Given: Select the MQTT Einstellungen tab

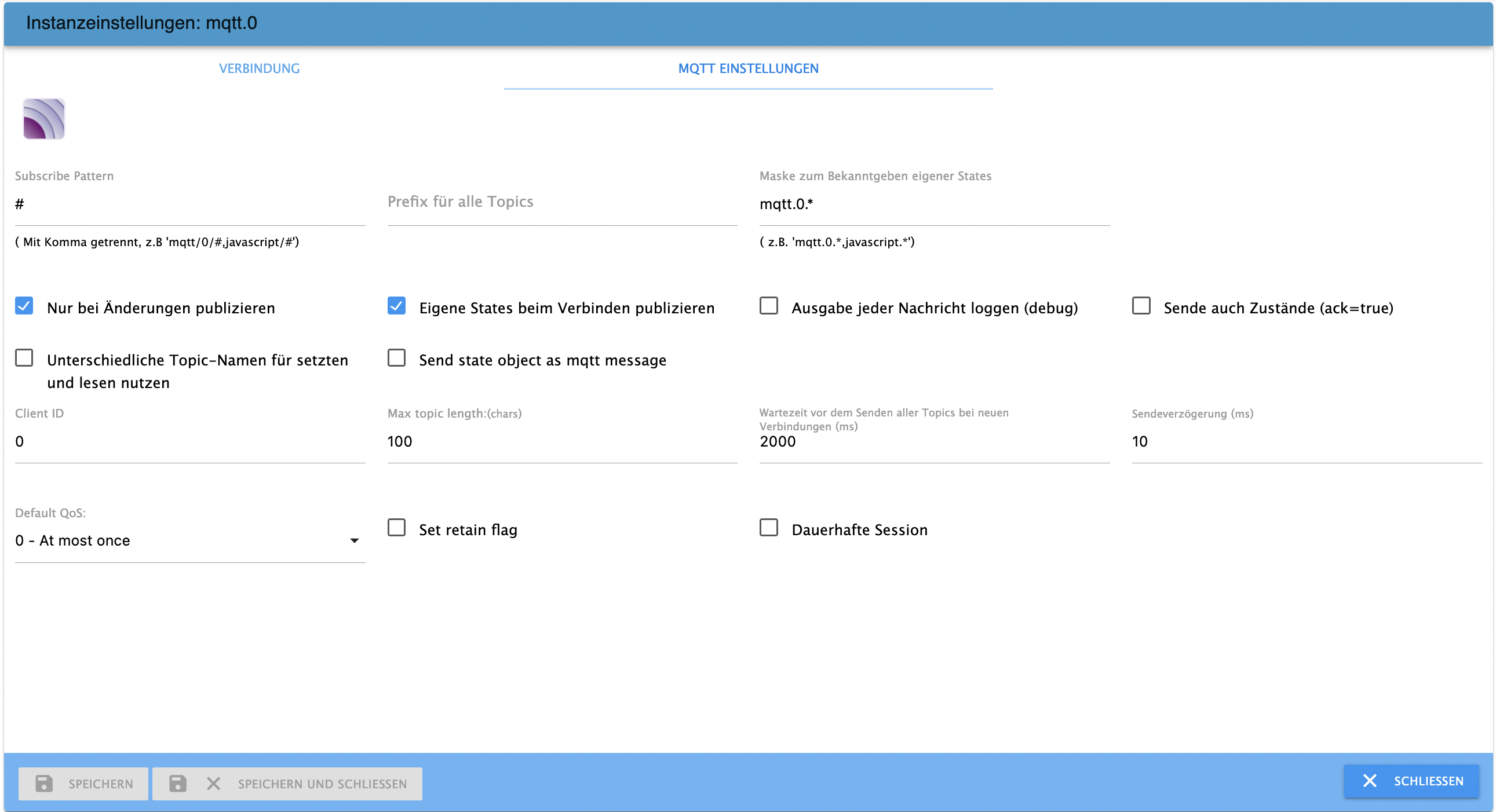Looking at the screenshot, I should (x=748, y=68).
